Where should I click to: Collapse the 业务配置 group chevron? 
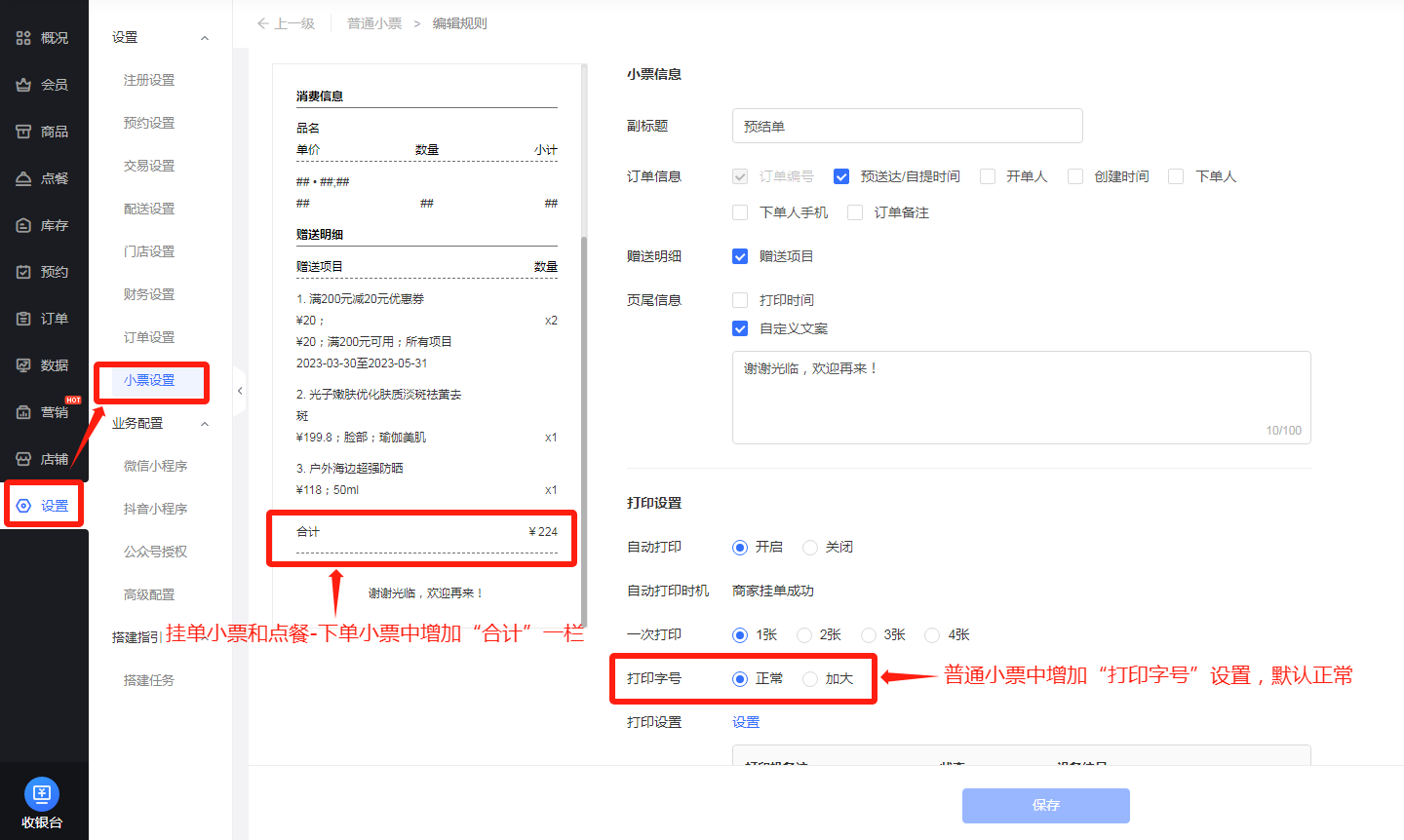pyautogui.click(x=205, y=424)
